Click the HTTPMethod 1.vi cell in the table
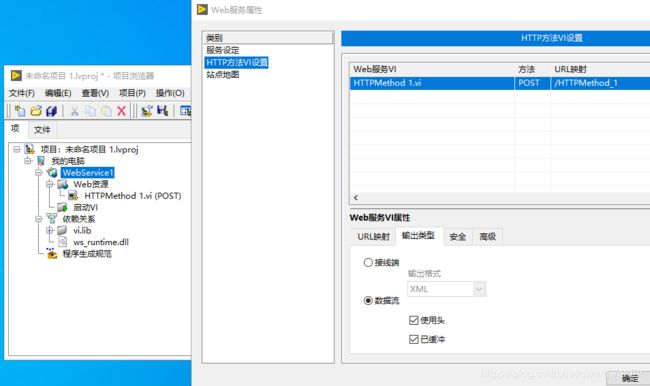This screenshot has width=650, height=386. (432, 83)
